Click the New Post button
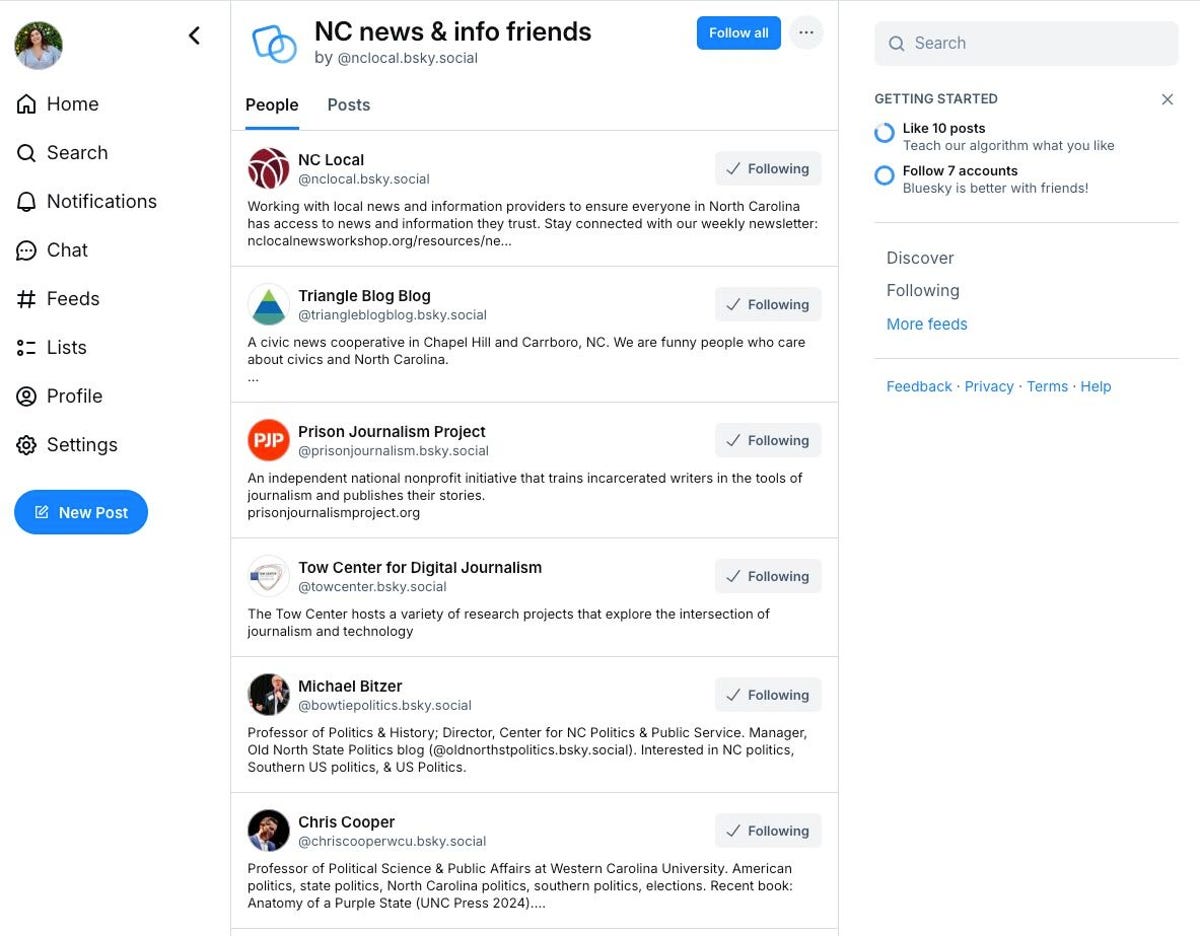This screenshot has width=1200, height=936. (81, 512)
